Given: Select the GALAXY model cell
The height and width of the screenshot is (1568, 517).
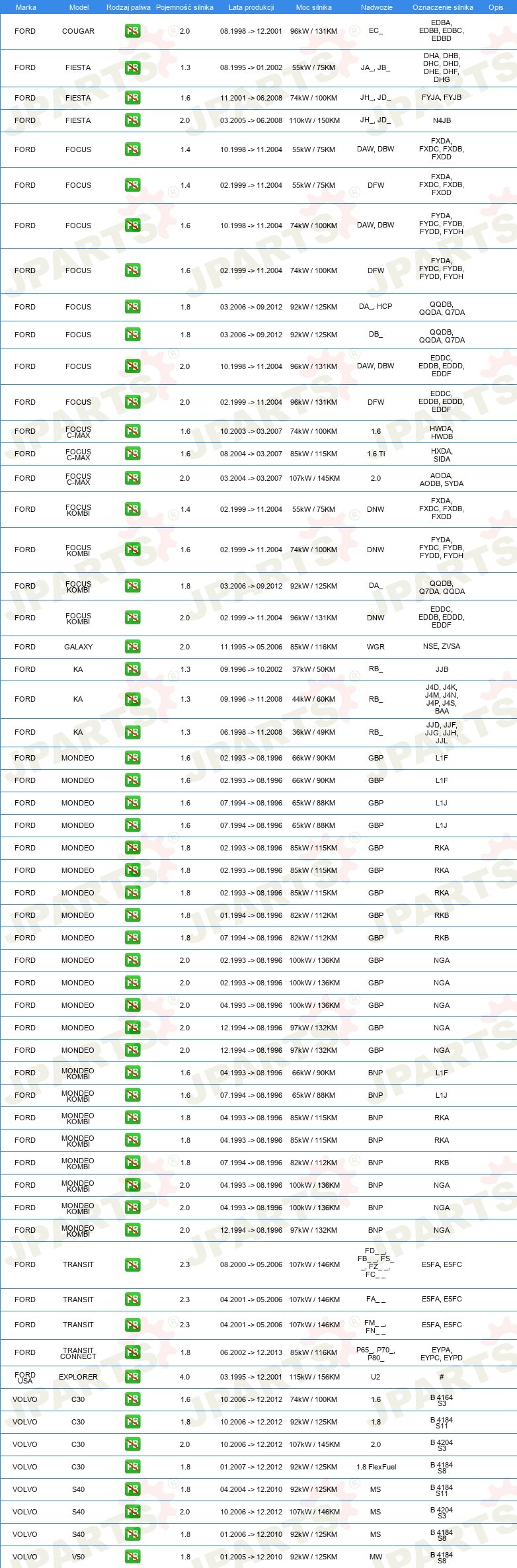Looking at the screenshot, I should pos(78,647).
